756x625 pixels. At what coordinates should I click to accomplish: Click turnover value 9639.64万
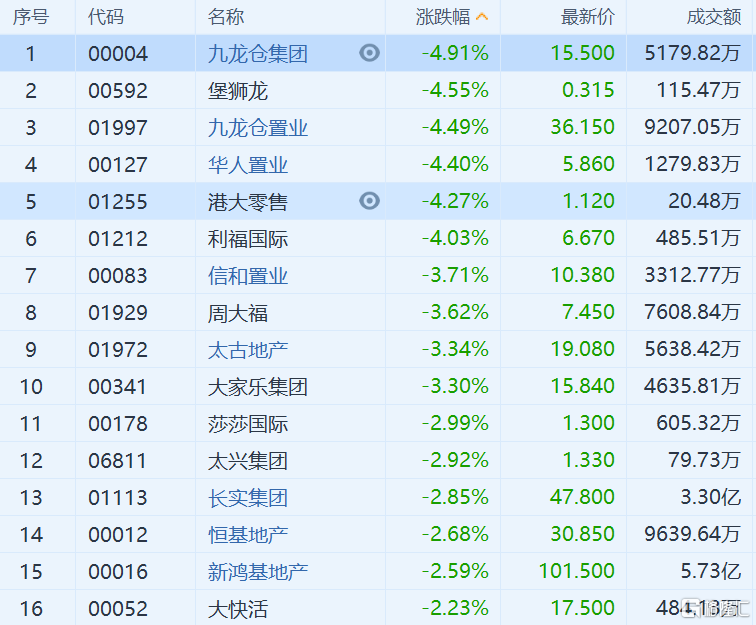tap(693, 534)
